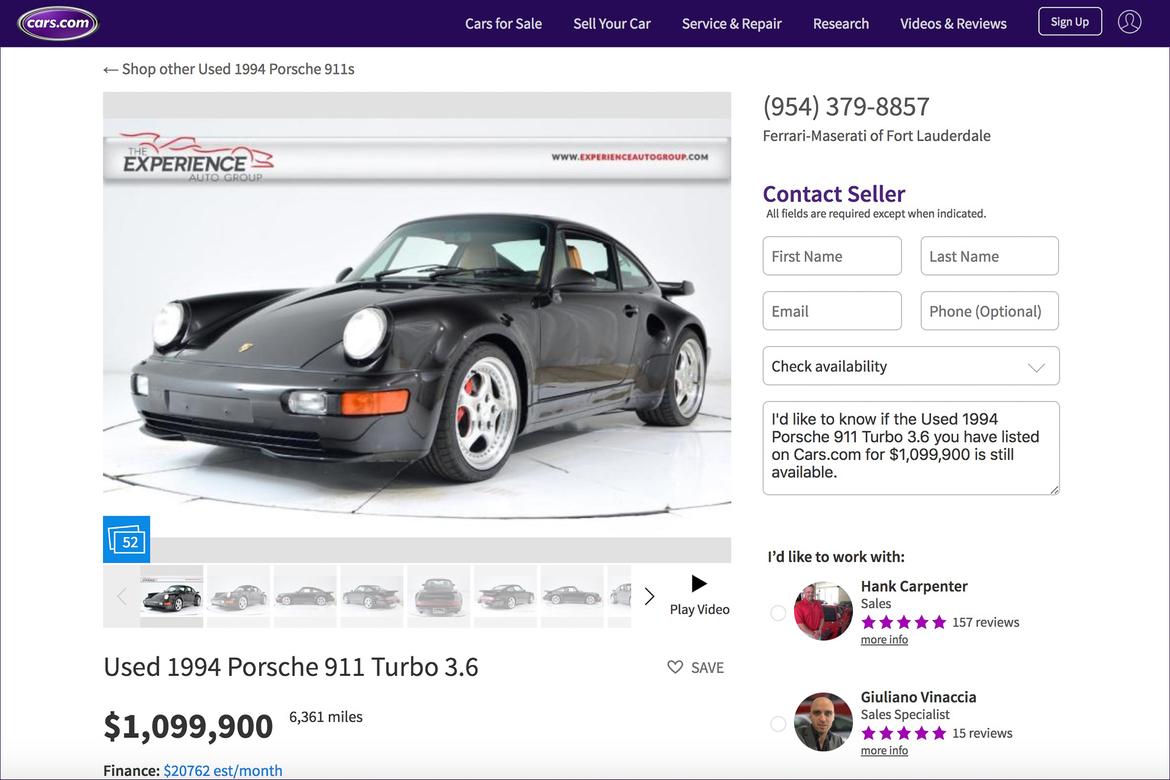
Task: Open Research menu
Action: [x=841, y=23]
